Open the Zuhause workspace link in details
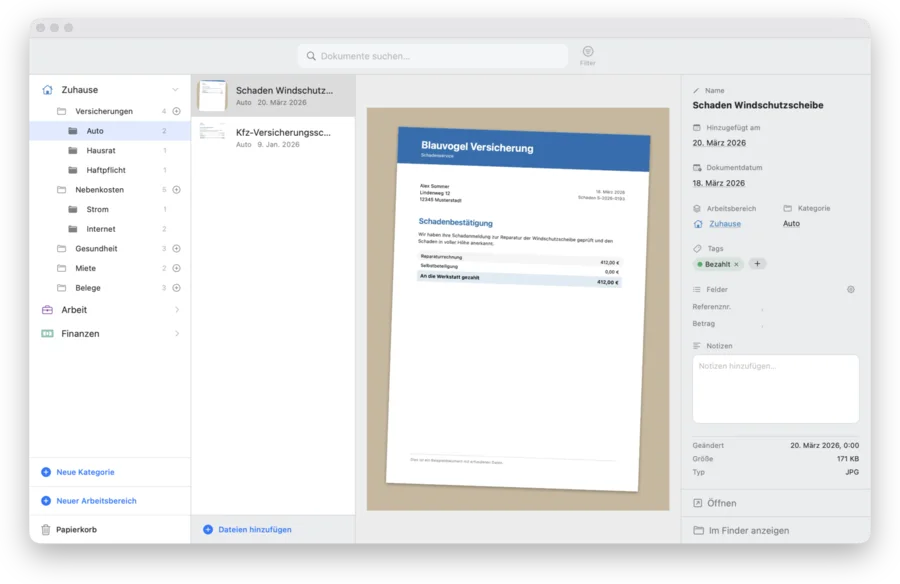900x584 pixels. coord(725,224)
